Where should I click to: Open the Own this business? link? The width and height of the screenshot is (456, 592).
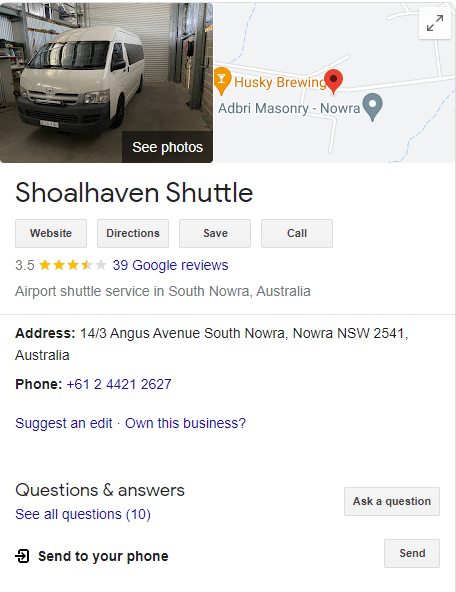[x=185, y=423]
